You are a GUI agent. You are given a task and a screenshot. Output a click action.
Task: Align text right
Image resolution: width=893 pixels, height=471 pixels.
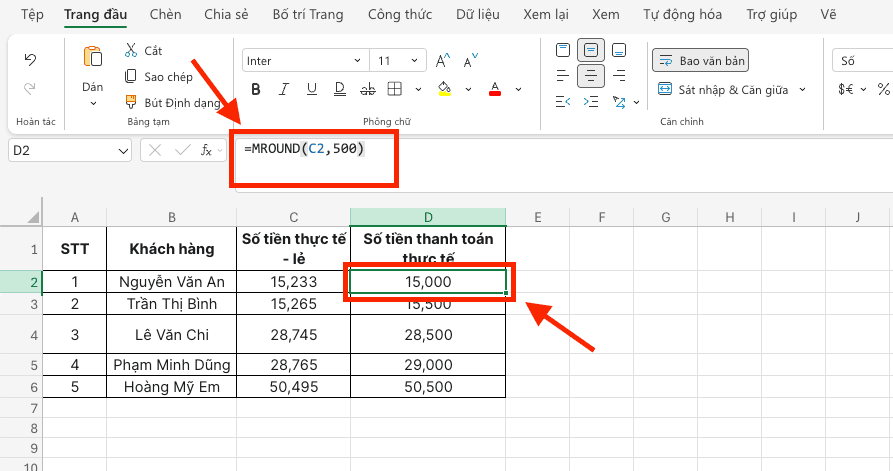pyautogui.click(x=619, y=76)
